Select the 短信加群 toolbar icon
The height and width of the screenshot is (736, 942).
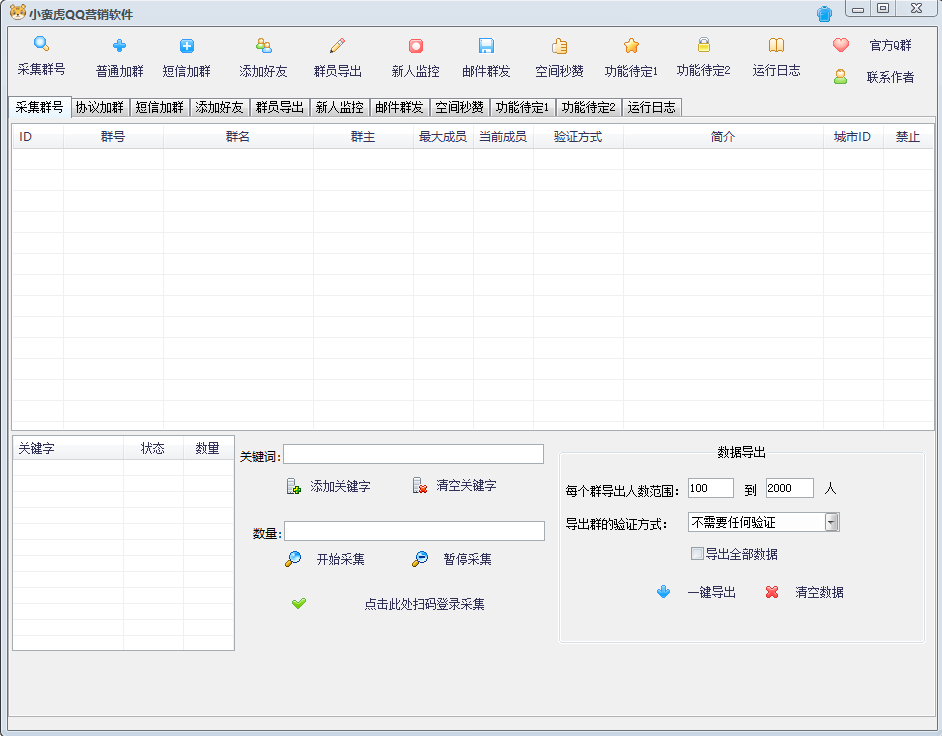pyautogui.click(x=187, y=46)
